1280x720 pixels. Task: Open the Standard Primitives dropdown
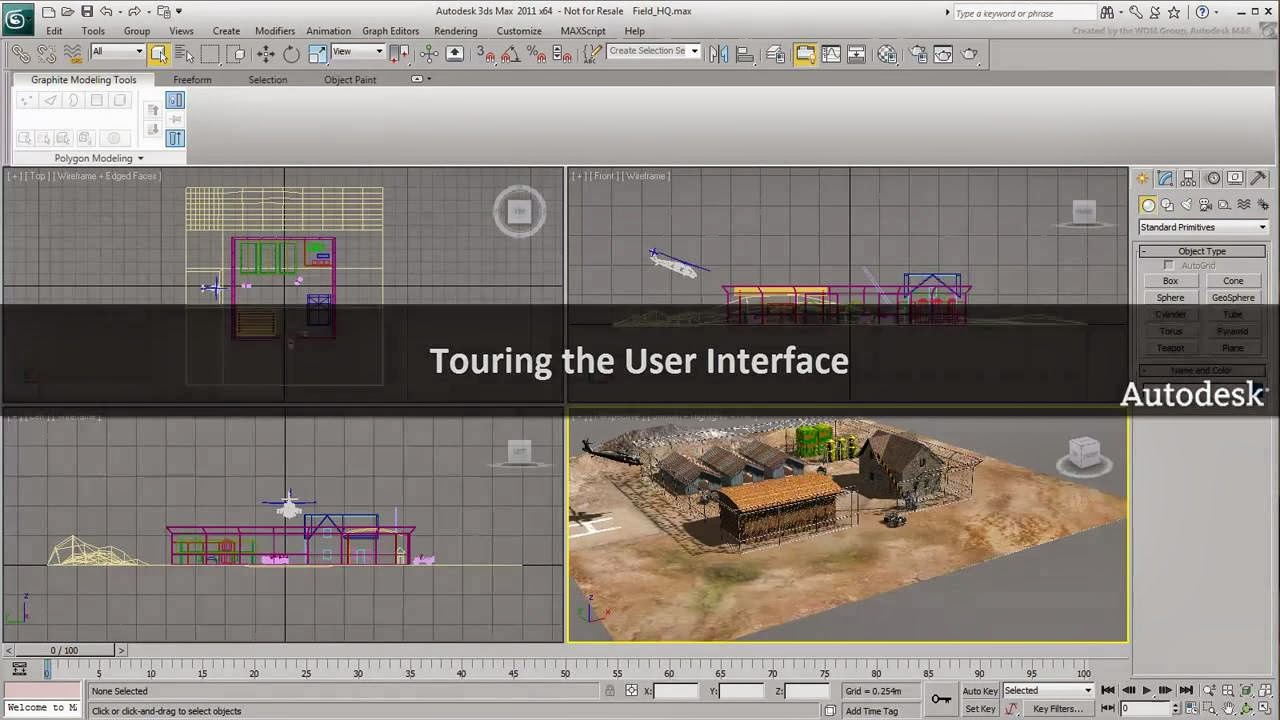(1202, 227)
